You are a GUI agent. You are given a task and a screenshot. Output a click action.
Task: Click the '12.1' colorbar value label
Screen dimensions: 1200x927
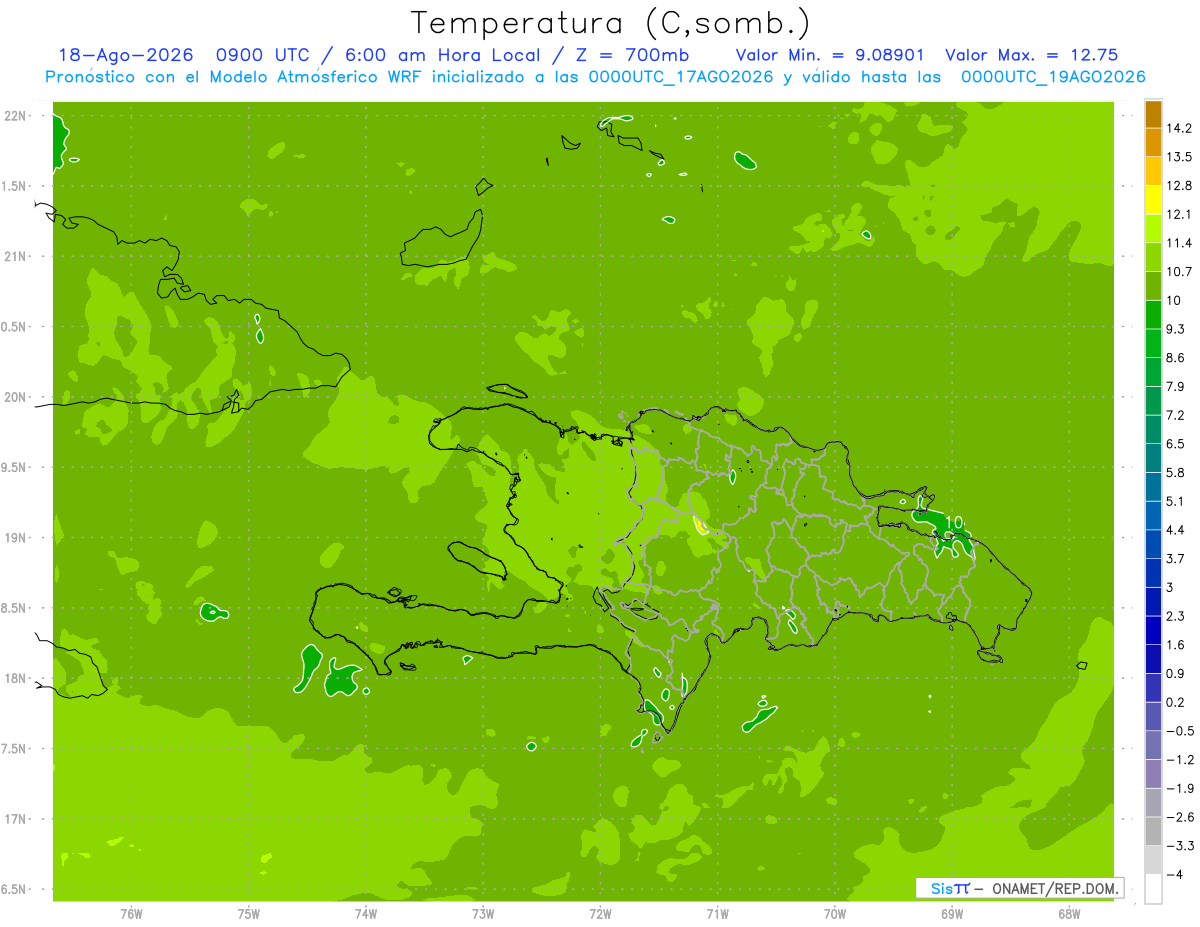(x=1180, y=215)
